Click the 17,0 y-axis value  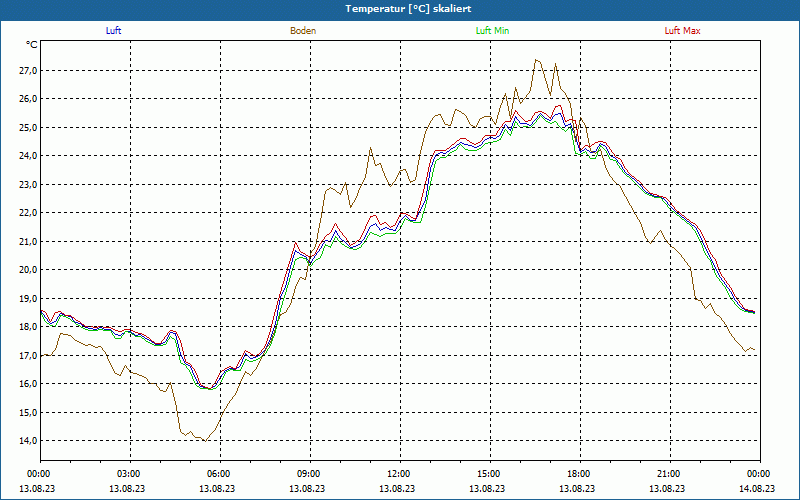(x=29, y=355)
